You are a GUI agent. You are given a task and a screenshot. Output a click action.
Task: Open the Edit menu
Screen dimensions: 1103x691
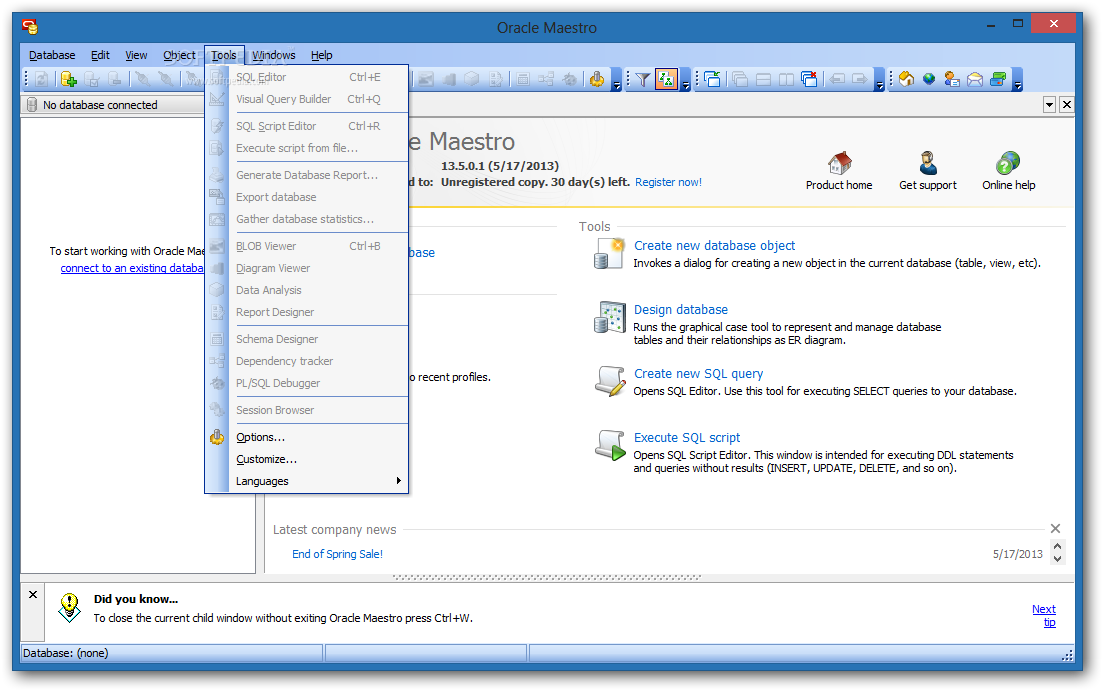pyautogui.click(x=100, y=55)
